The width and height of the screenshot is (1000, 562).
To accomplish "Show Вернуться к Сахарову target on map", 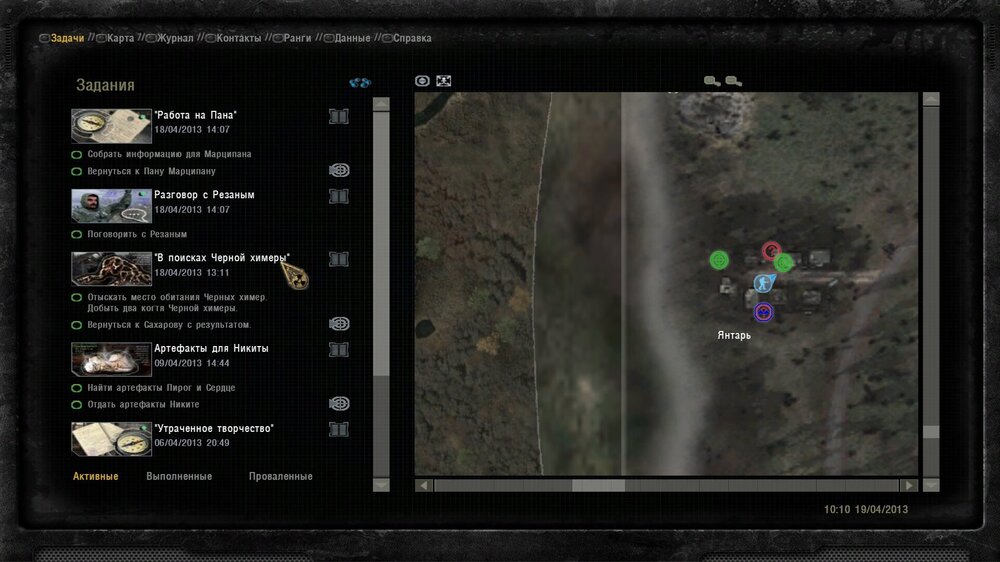I will pyautogui.click(x=339, y=324).
